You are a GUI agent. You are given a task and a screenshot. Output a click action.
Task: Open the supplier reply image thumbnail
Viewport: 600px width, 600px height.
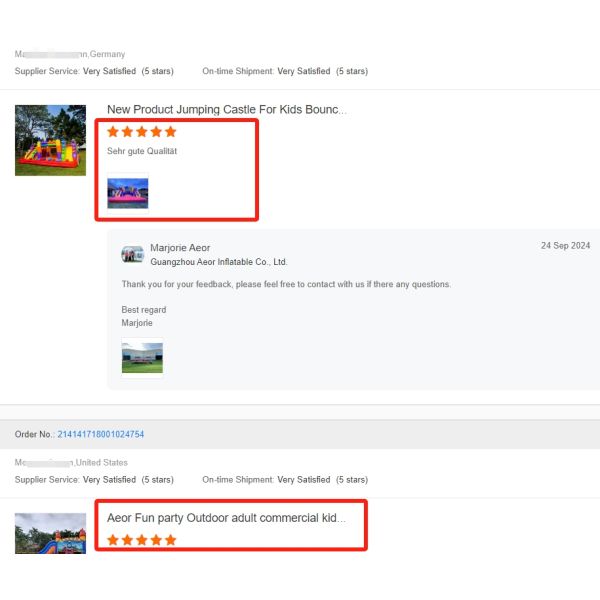pos(142,358)
